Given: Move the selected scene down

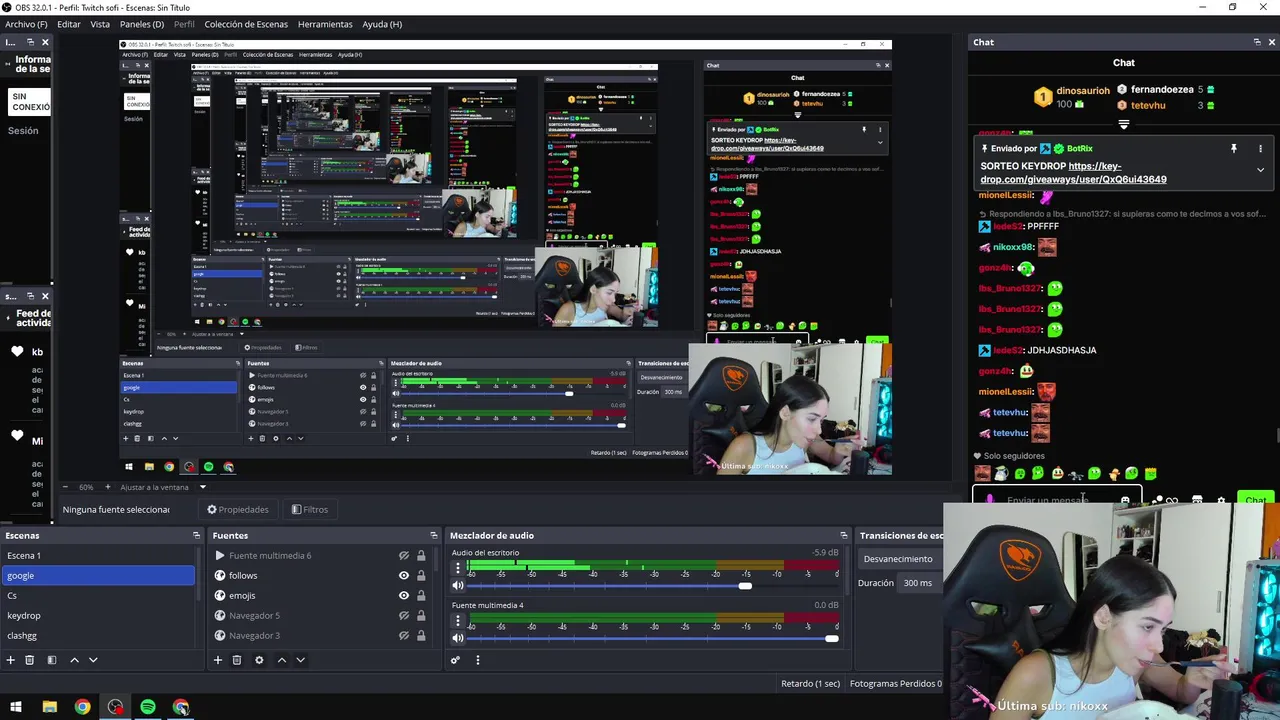Looking at the screenshot, I should point(93,660).
